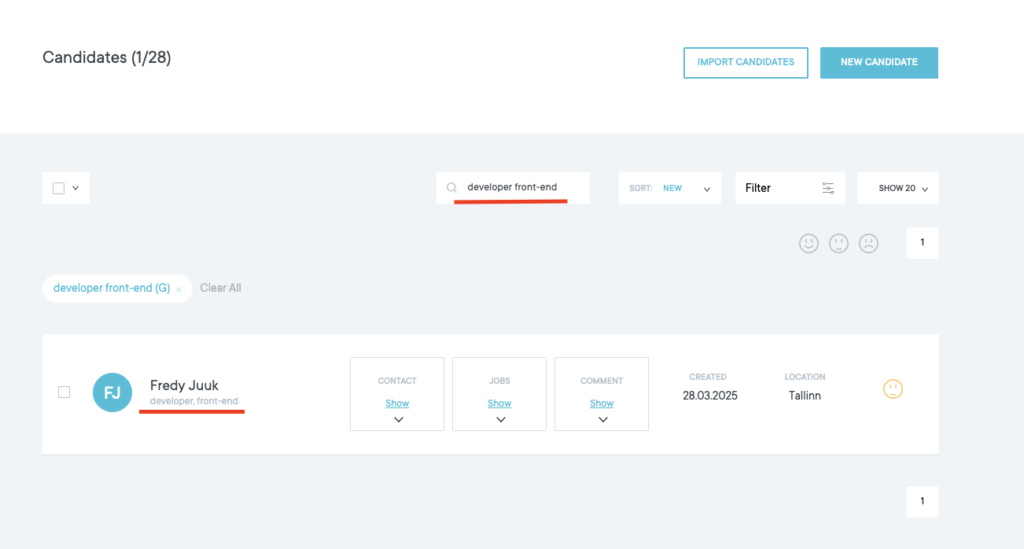Expand the Contact panel chevron
This screenshot has width=1024, height=549.
pyautogui.click(x=398, y=420)
